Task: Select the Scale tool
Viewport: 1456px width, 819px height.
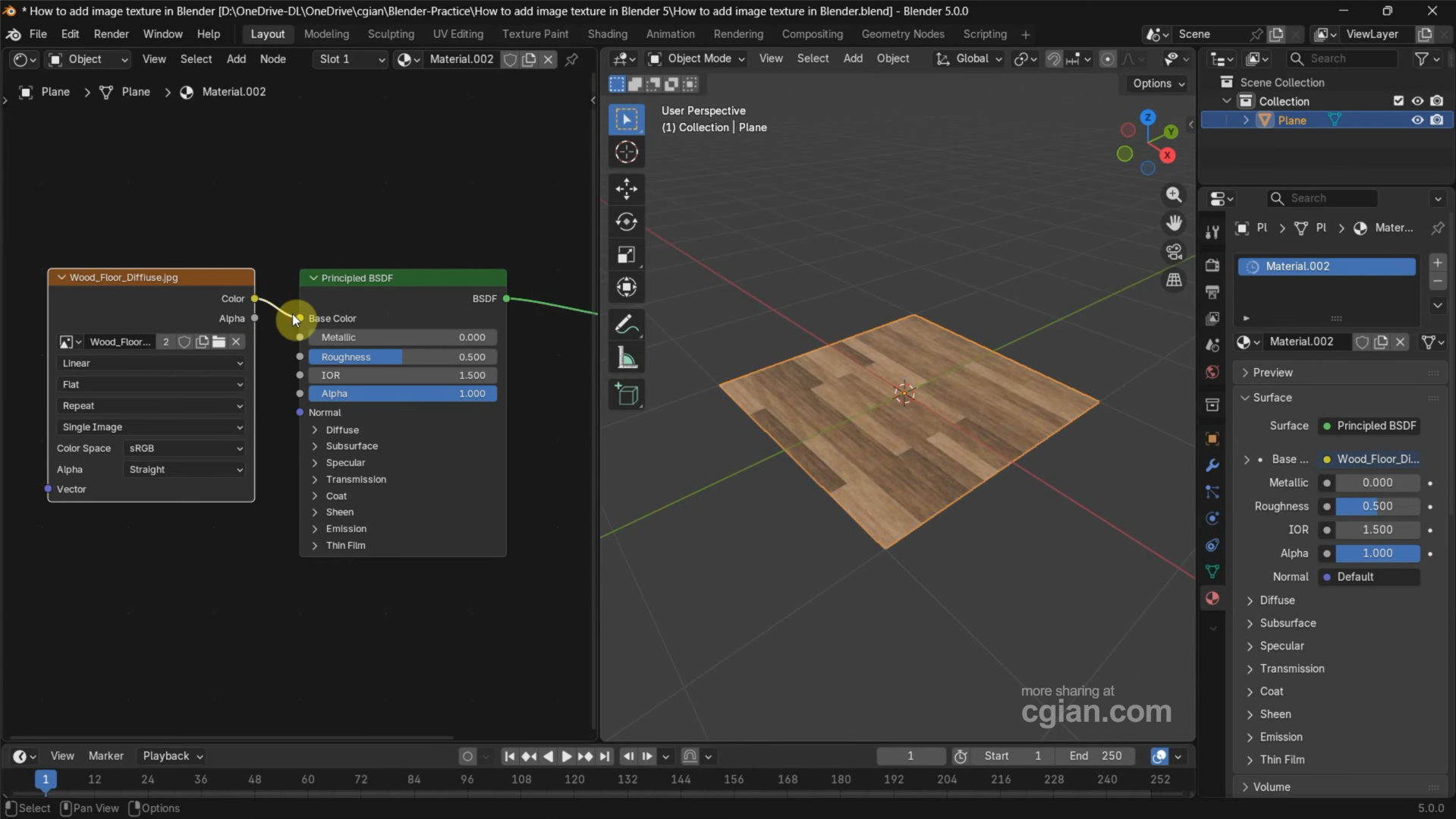Action: (x=626, y=254)
